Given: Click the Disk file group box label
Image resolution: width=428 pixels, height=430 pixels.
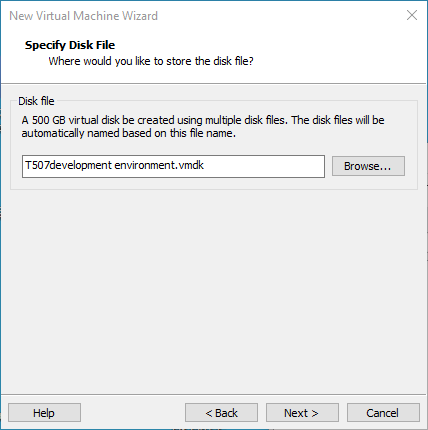Looking at the screenshot, I should [36, 101].
